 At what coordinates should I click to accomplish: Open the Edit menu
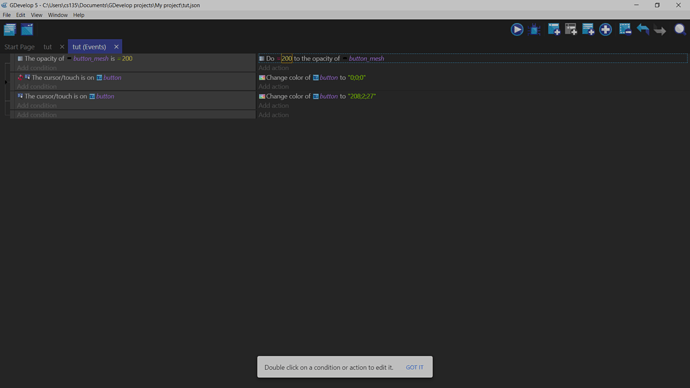(x=21, y=15)
